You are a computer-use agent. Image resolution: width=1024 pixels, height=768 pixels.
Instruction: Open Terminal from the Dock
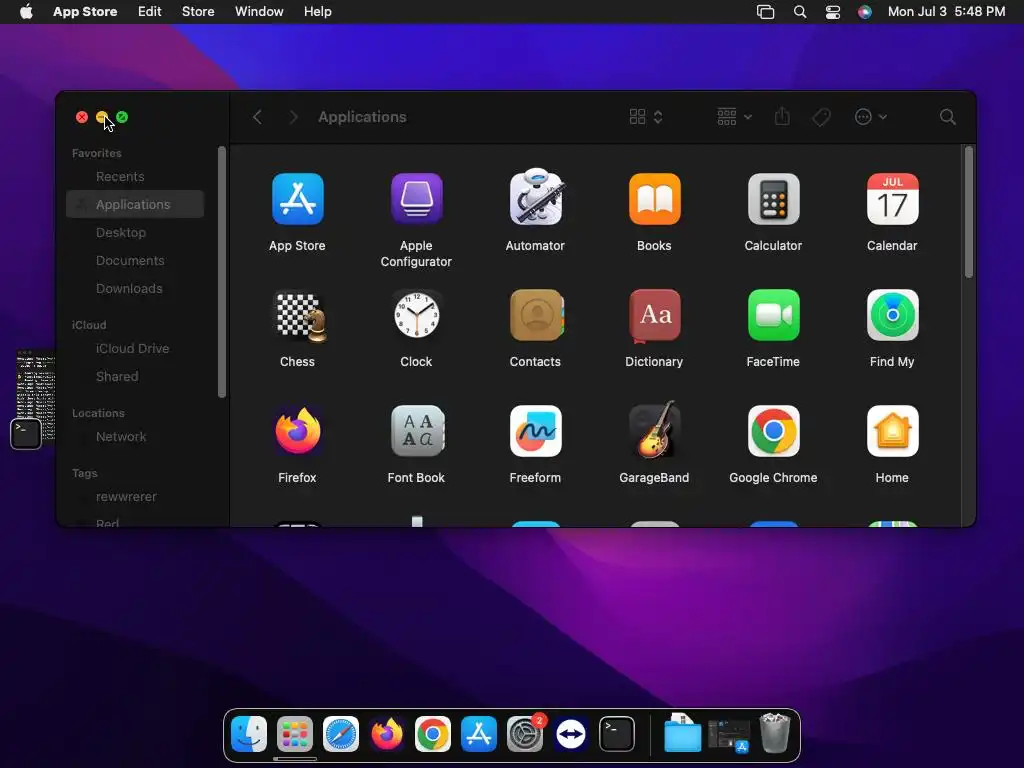click(x=616, y=734)
